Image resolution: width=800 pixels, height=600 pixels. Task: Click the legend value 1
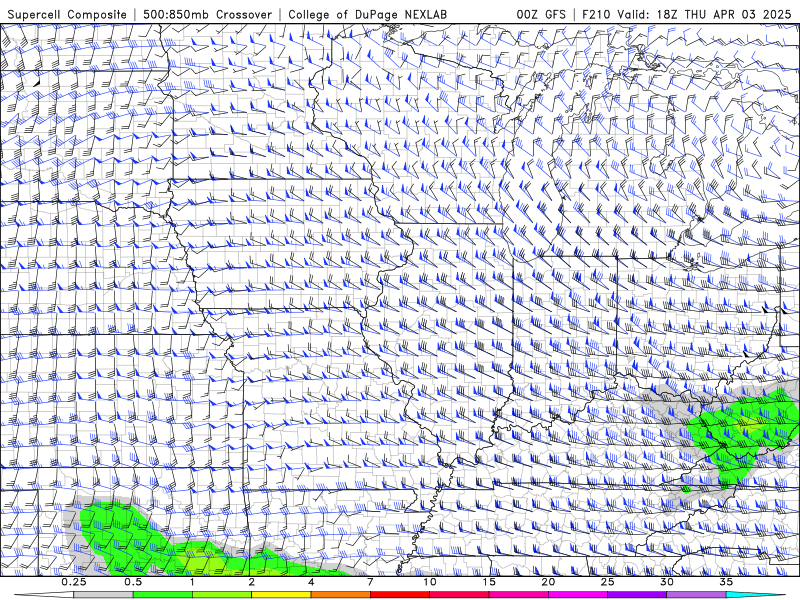click(x=192, y=582)
